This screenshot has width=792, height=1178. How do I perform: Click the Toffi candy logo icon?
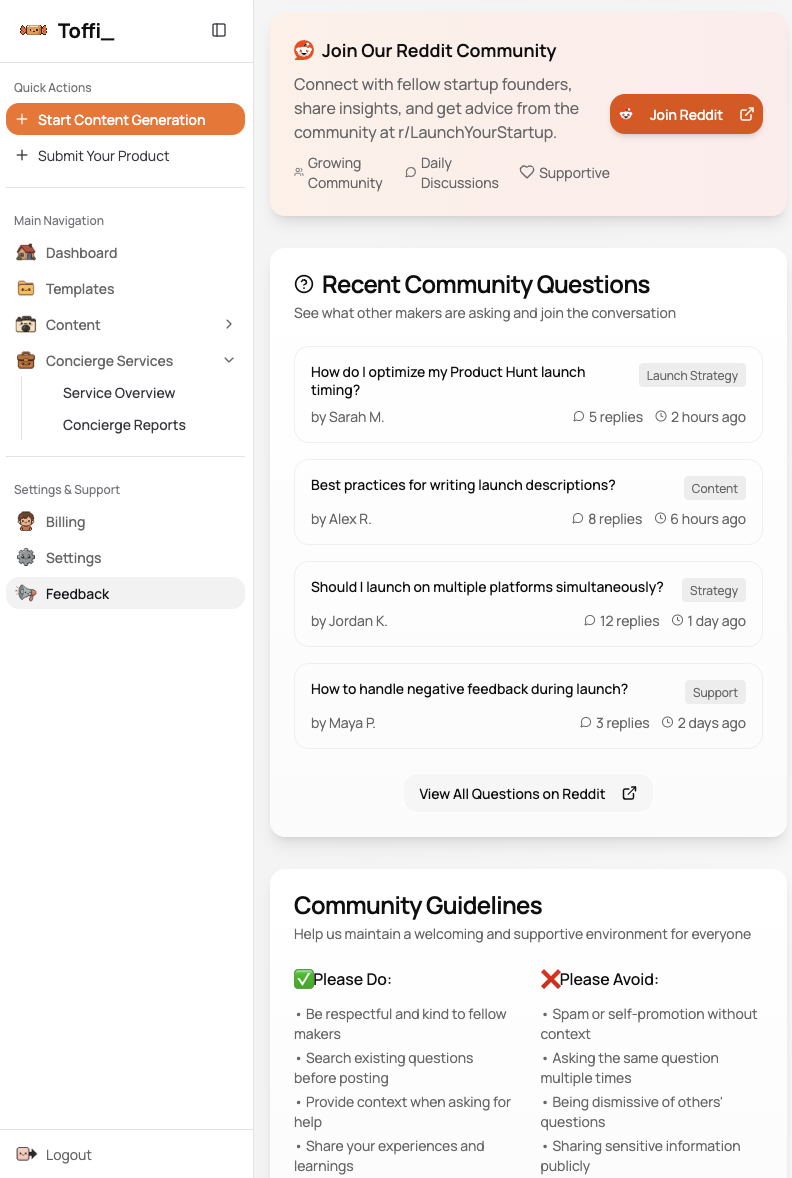click(x=33, y=30)
